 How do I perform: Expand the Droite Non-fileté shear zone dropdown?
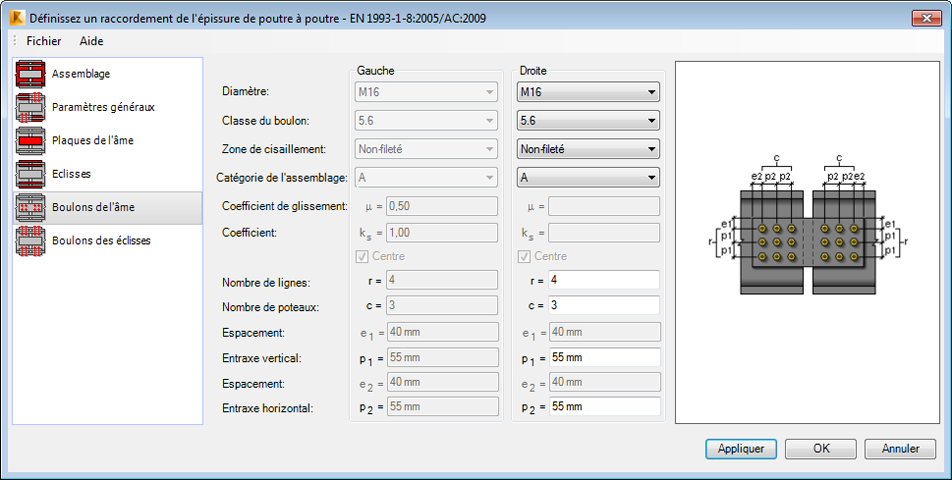(x=588, y=149)
